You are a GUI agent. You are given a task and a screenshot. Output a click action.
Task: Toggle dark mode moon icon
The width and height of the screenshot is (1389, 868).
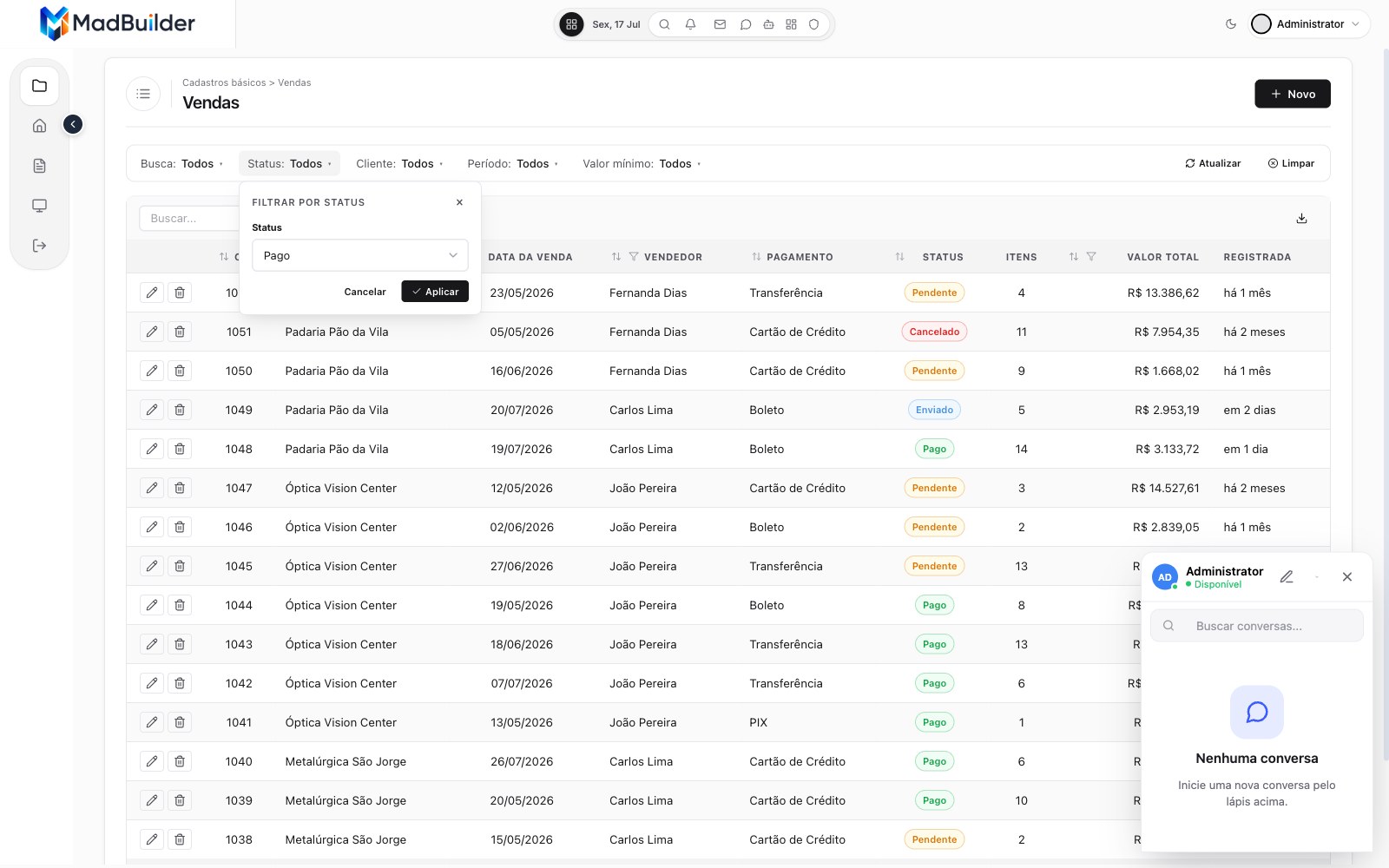pos(1230,24)
